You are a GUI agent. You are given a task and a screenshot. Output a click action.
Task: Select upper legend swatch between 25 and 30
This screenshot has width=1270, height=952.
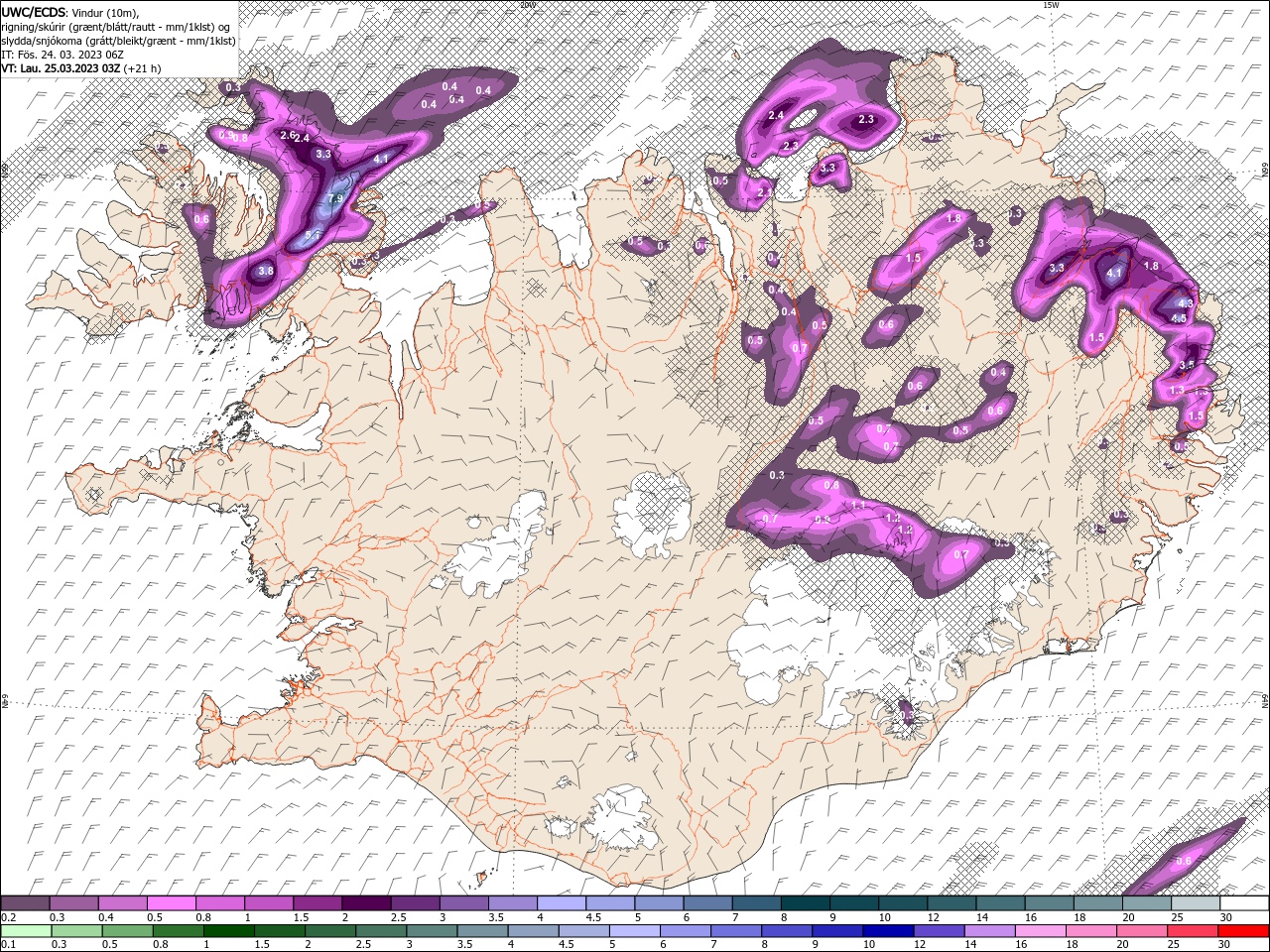click(1196, 902)
